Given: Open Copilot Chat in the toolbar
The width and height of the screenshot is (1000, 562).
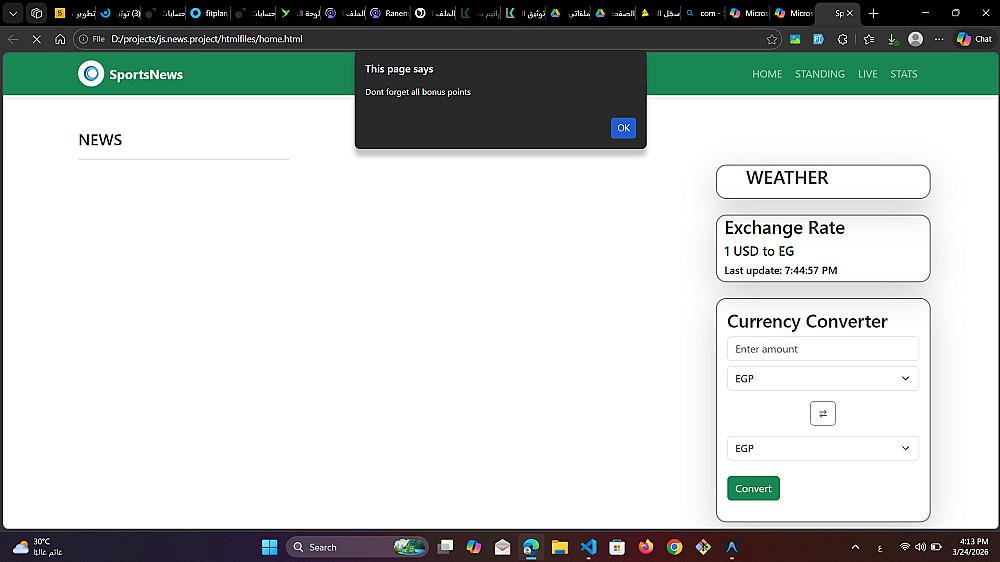Looking at the screenshot, I should (974, 39).
